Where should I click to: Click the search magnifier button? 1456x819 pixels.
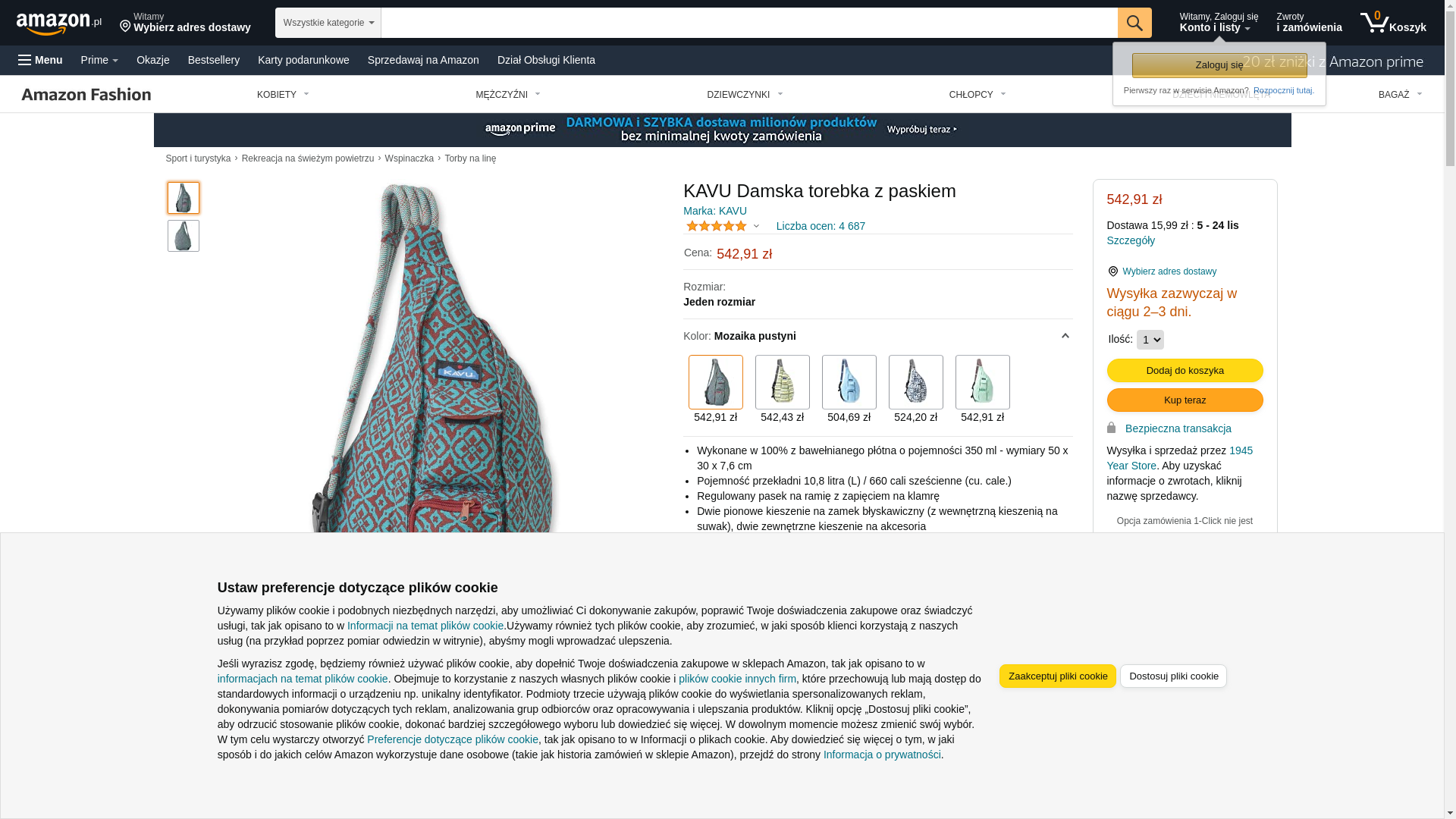(1134, 23)
